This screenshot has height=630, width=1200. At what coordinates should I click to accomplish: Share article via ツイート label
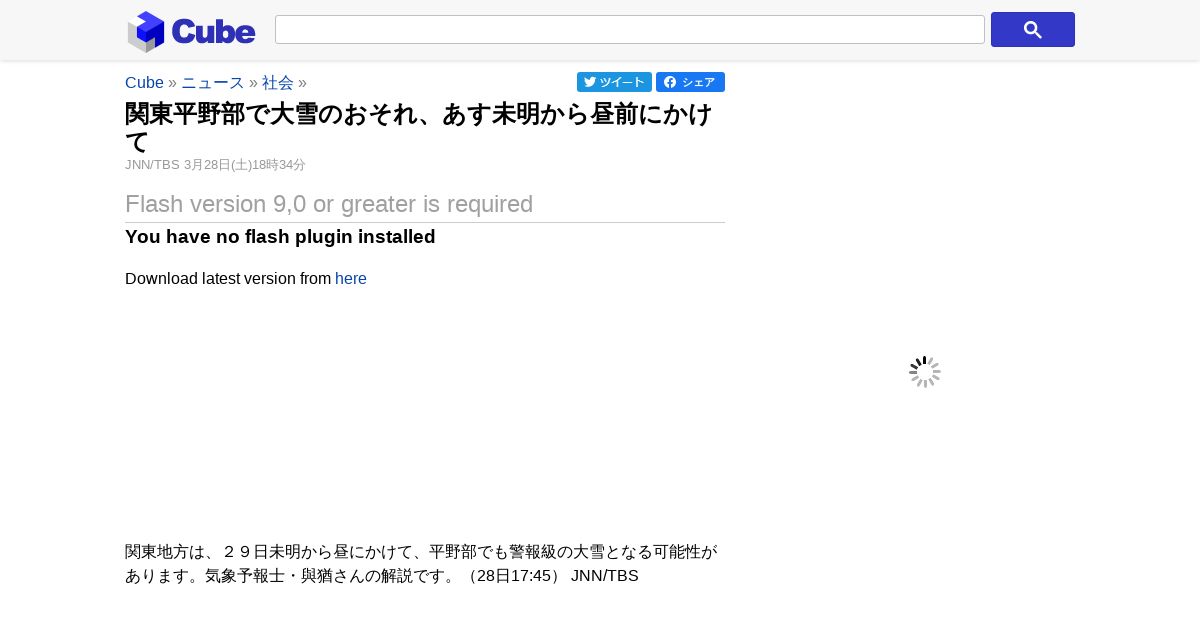pyautogui.click(x=622, y=82)
